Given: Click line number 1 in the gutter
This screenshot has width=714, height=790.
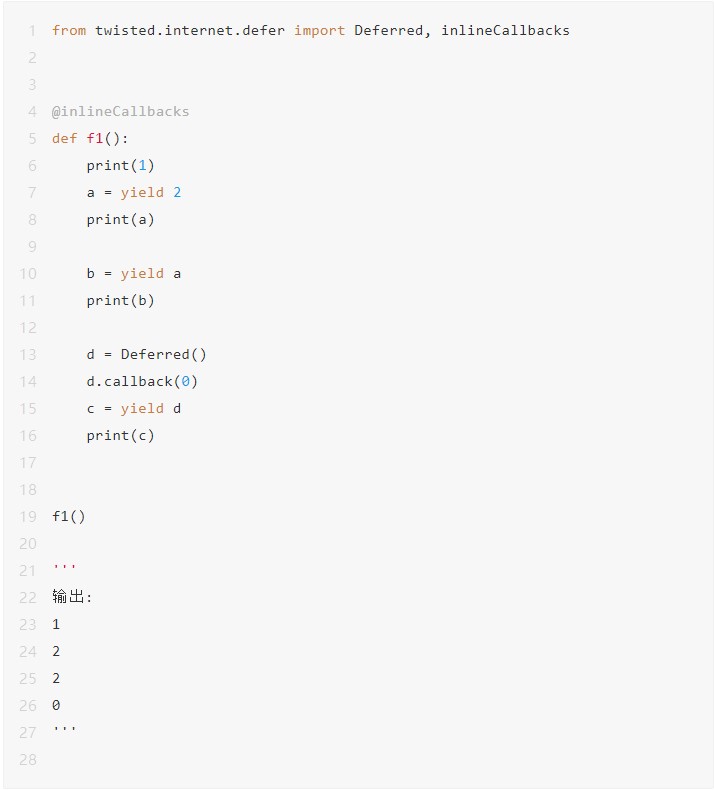Looking at the screenshot, I should coord(32,30).
